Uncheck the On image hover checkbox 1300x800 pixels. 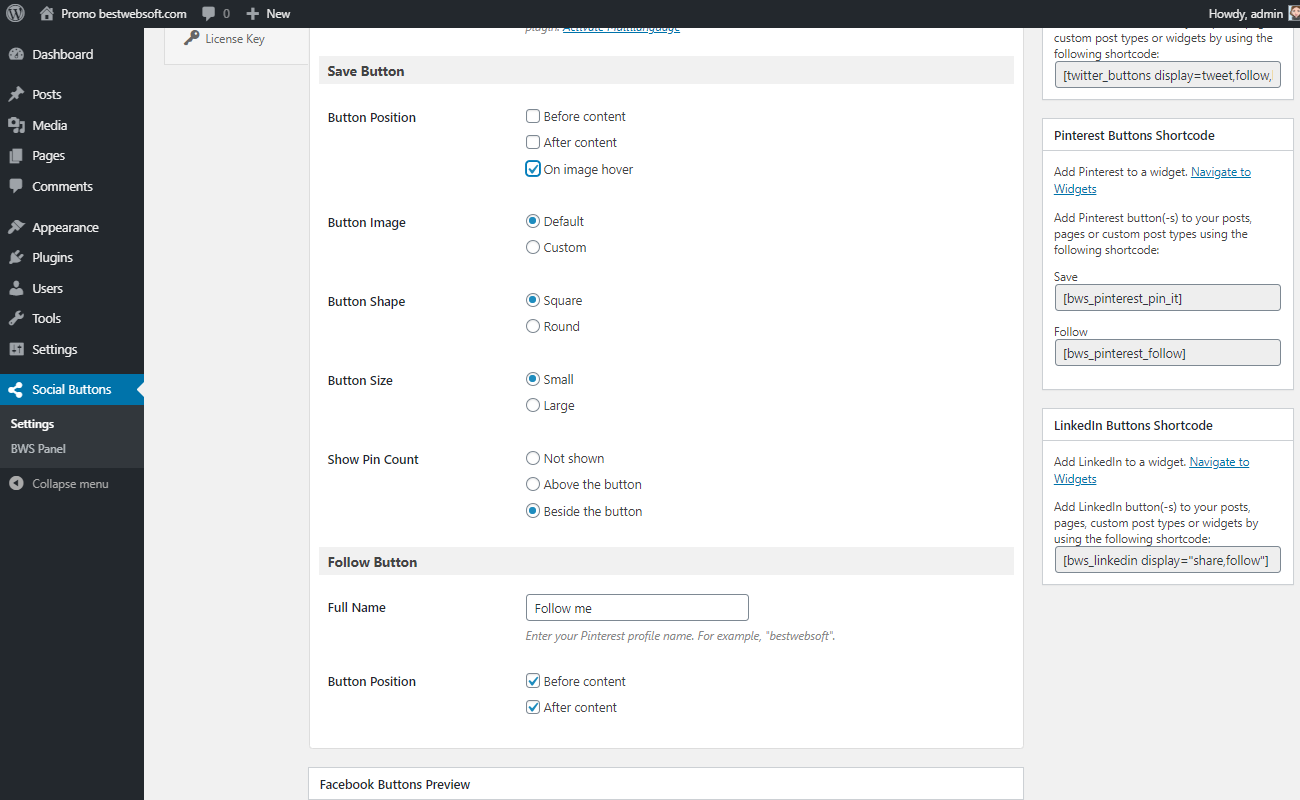point(533,169)
